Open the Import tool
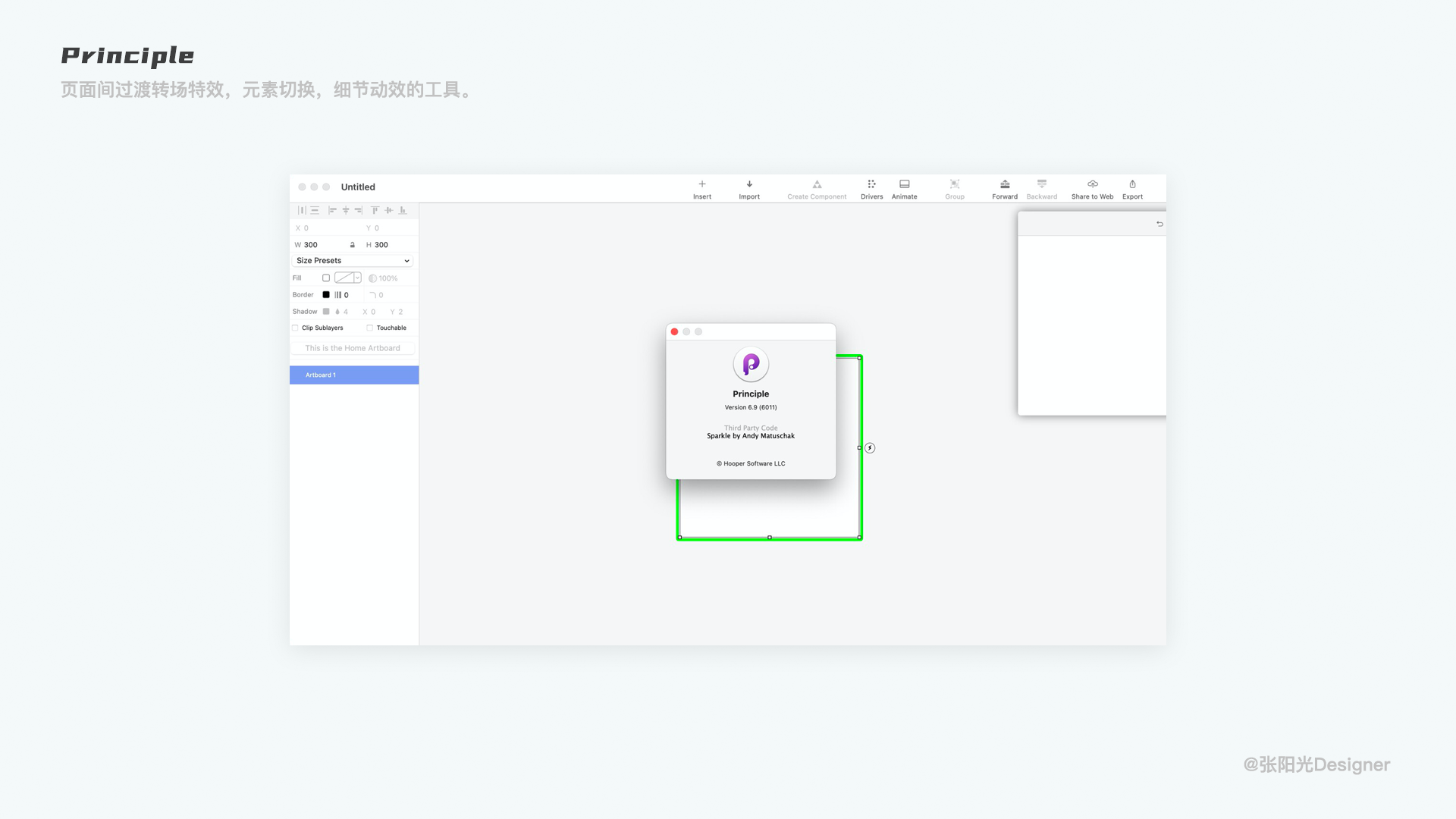The image size is (1456, 819). click(x=748, y=184)
